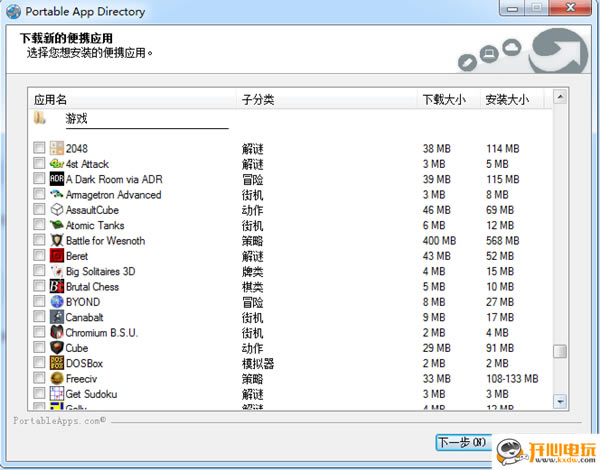Click the scrollbar up arrow
Viewport: 600px width, 470px height.
(561, 98)
